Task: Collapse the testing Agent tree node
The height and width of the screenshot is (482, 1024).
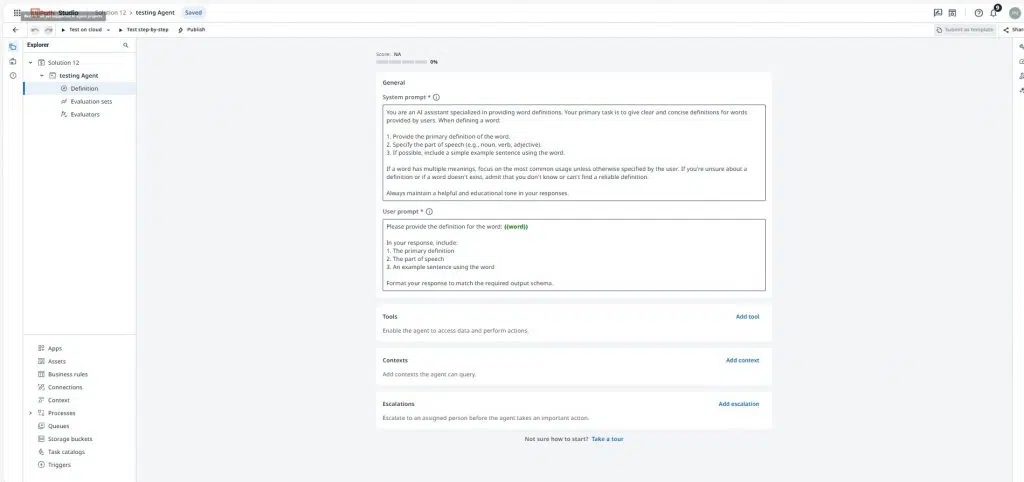Action: point(42,76)
